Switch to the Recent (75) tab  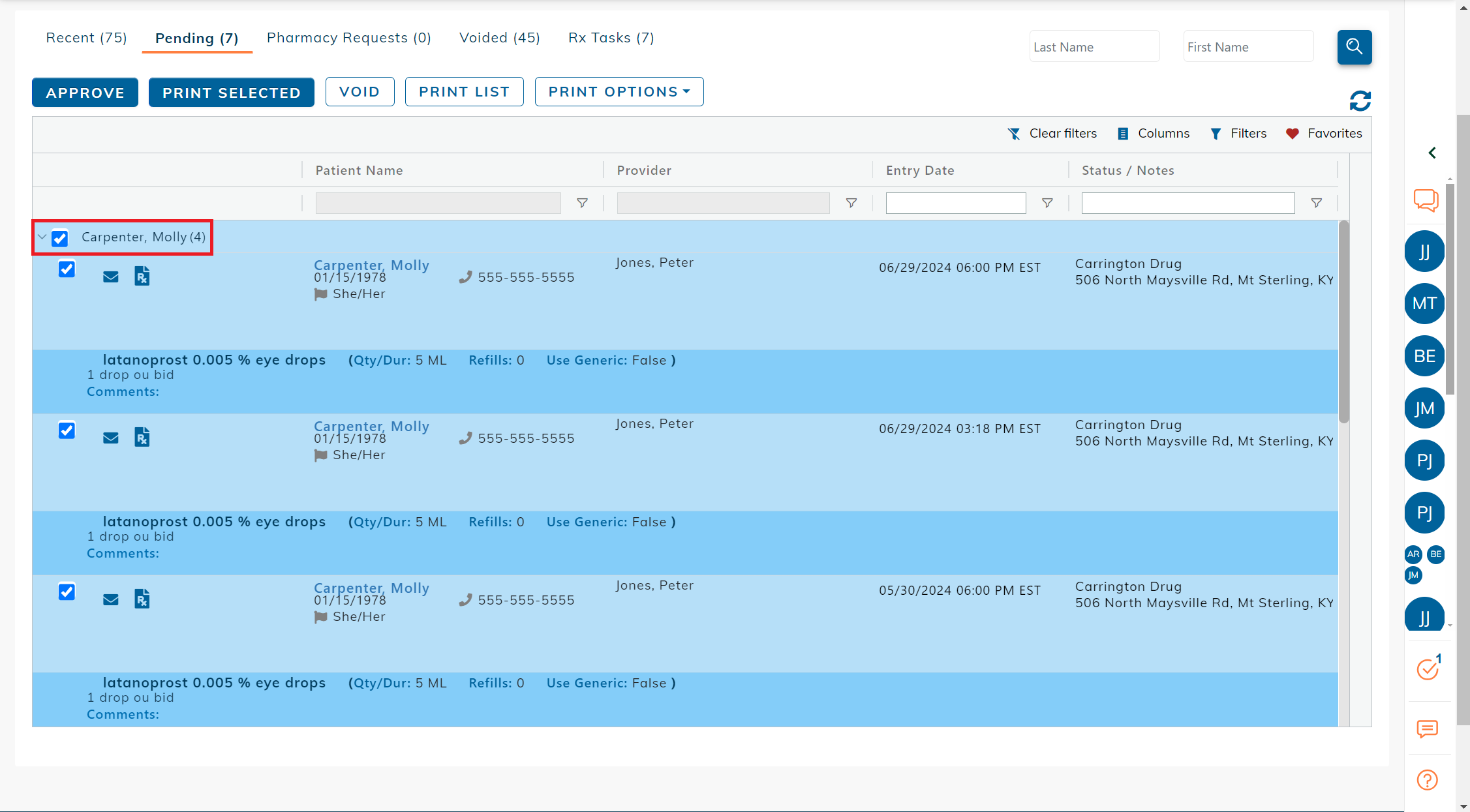pyautogui.click(x=86, y=38)
